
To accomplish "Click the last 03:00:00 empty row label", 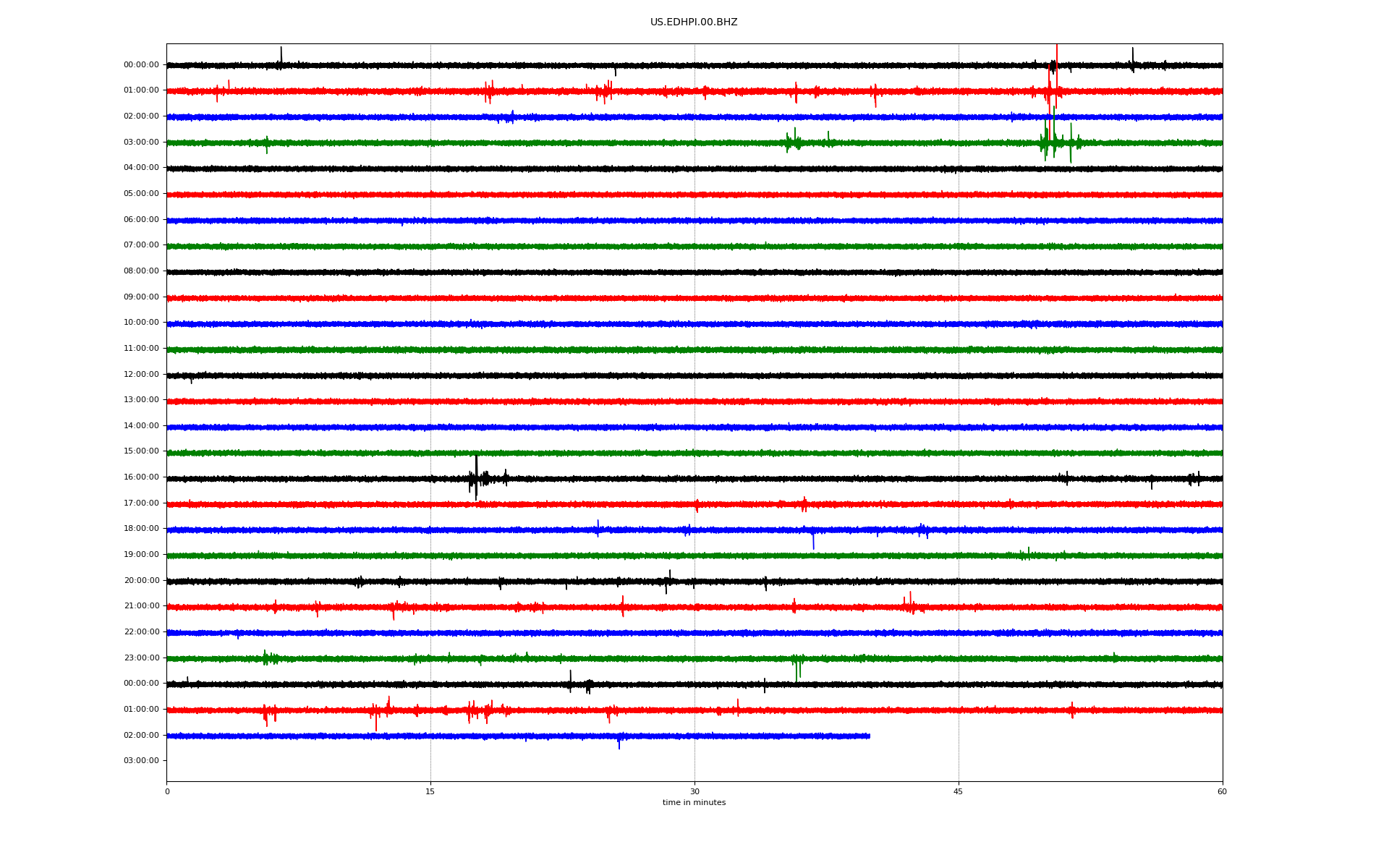I will (x=141, y=761).
